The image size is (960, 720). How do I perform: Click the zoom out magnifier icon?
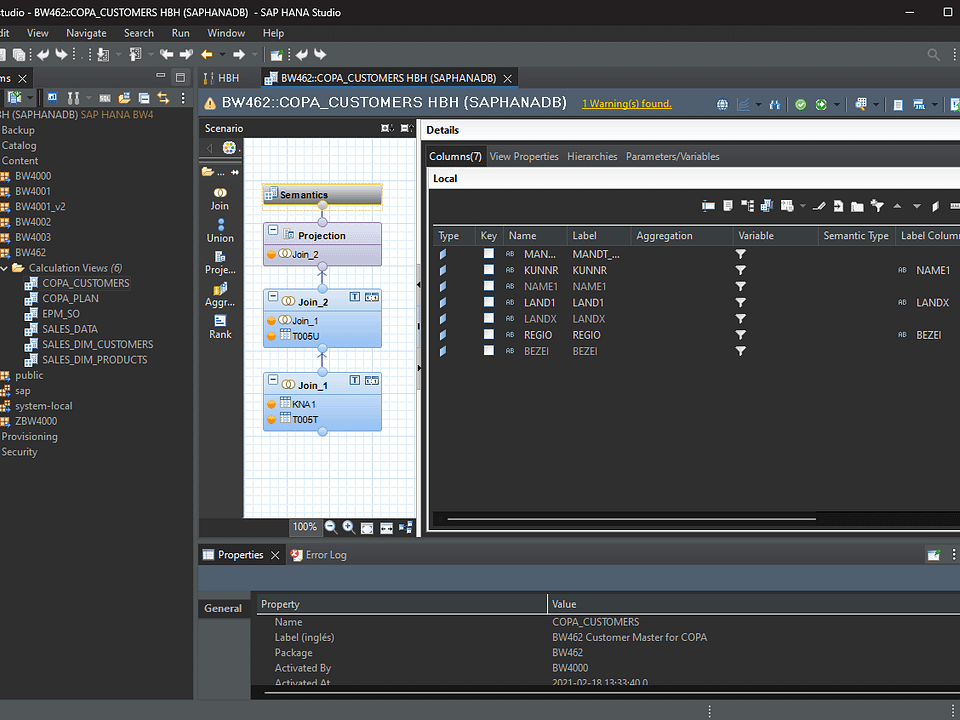tap(330, 527)
